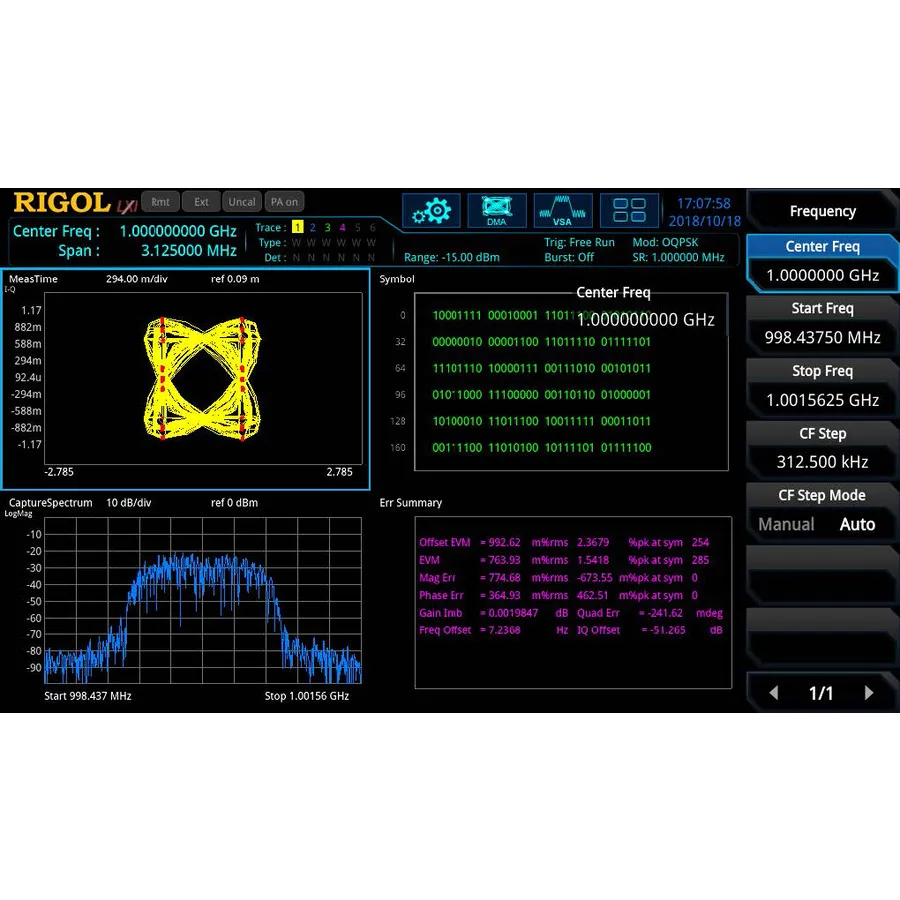
Task: Switch CF Step Mode to Manual
Action: (x=787, y=523)
